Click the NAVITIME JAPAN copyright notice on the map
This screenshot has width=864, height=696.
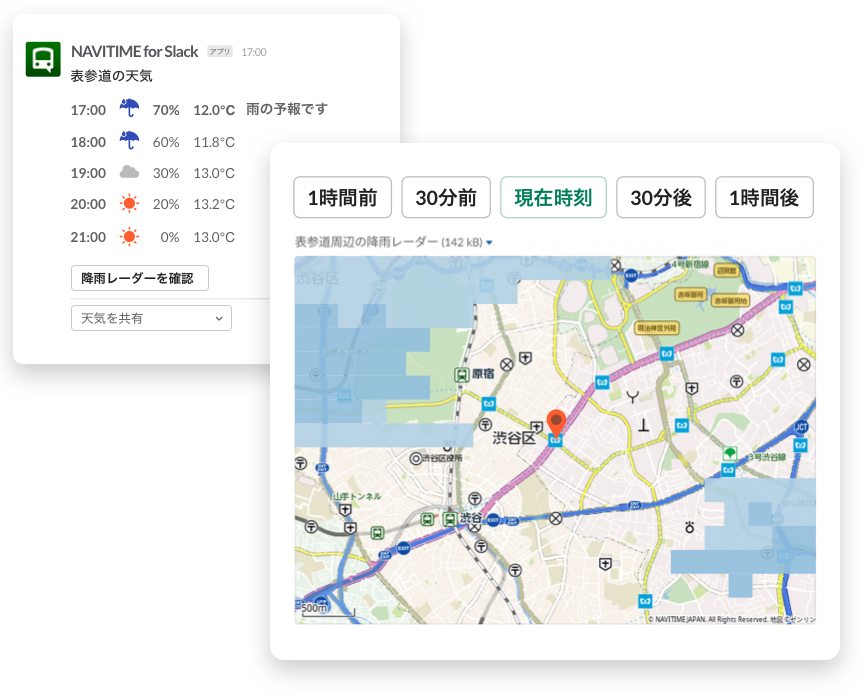pos(731,619)
